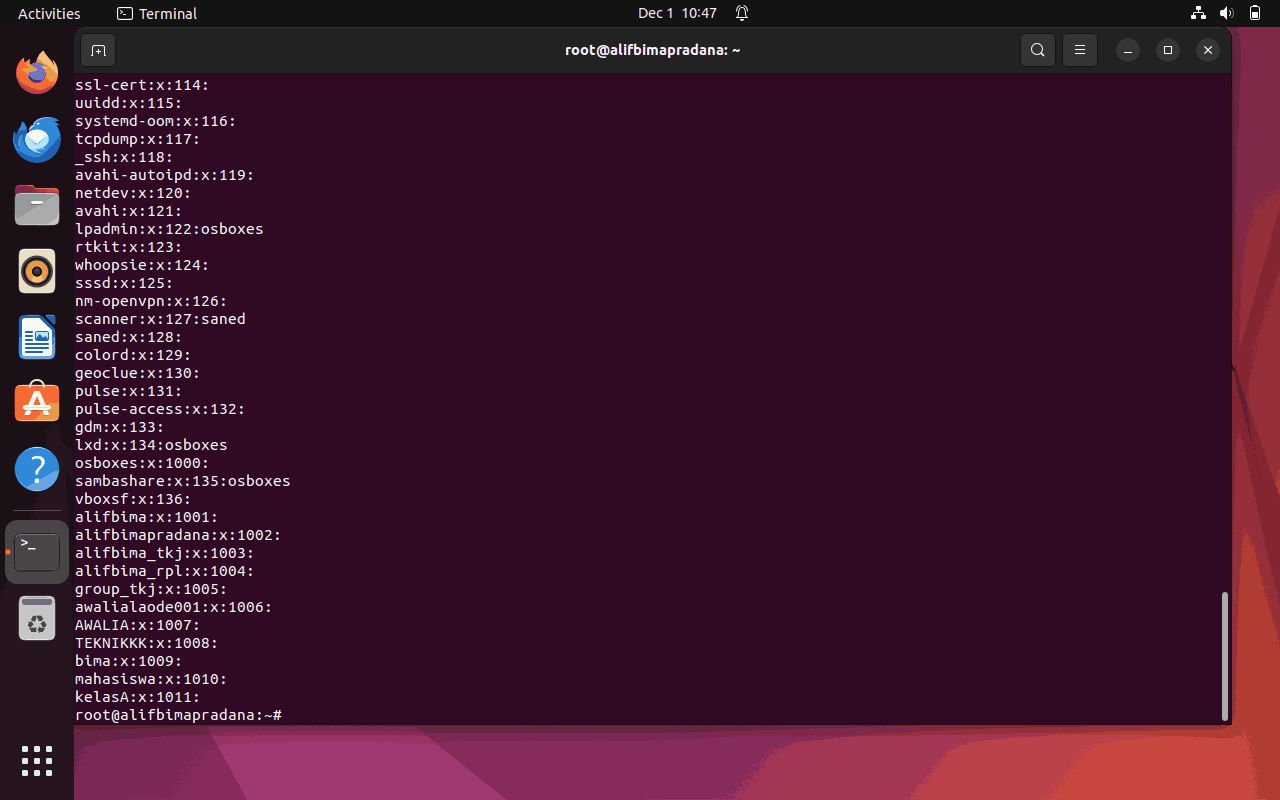Open LibreOffice Writer from dock
1280x800 pixels.
click(x=37, y=337)
